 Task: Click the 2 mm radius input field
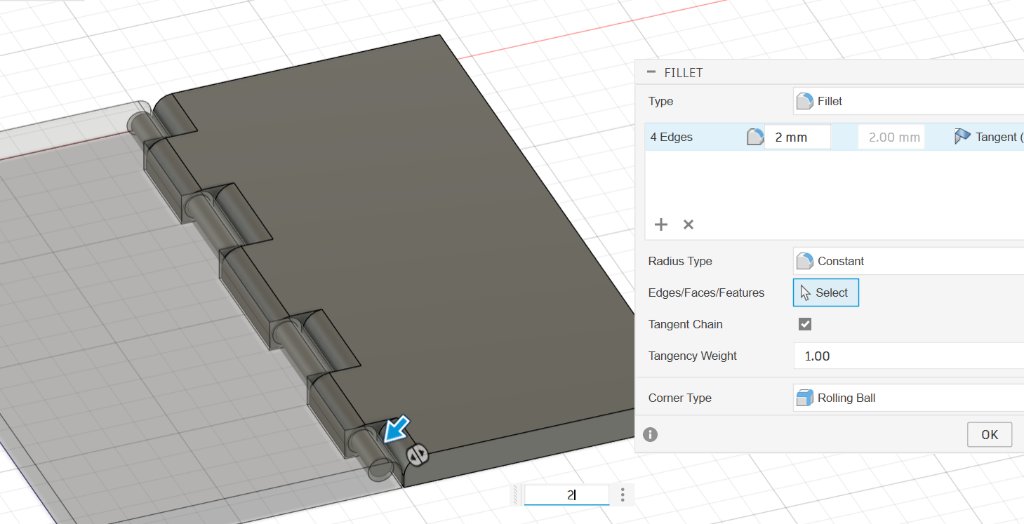tap(797, 137)
